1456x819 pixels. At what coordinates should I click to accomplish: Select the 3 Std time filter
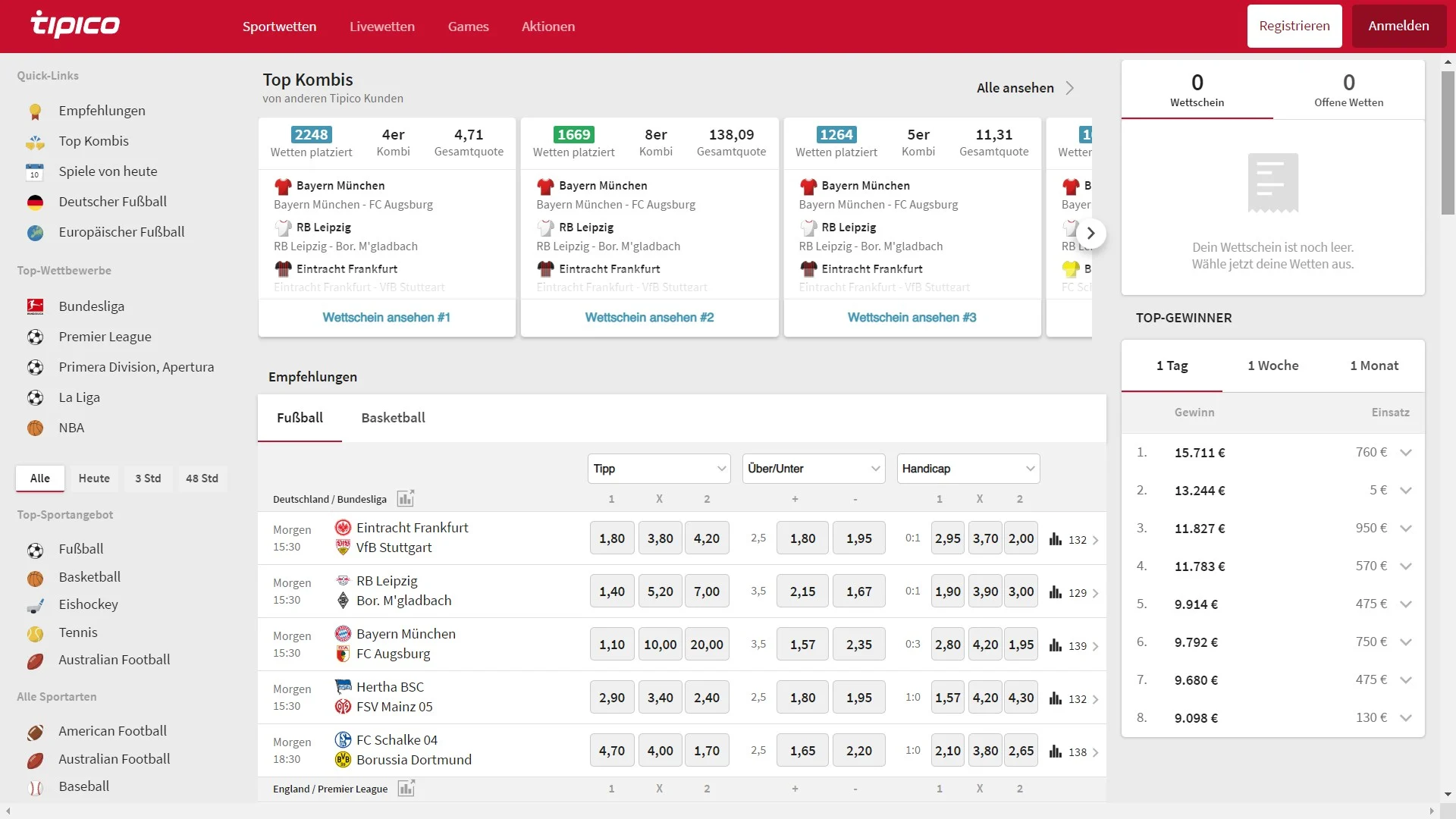tap(148, 479)
